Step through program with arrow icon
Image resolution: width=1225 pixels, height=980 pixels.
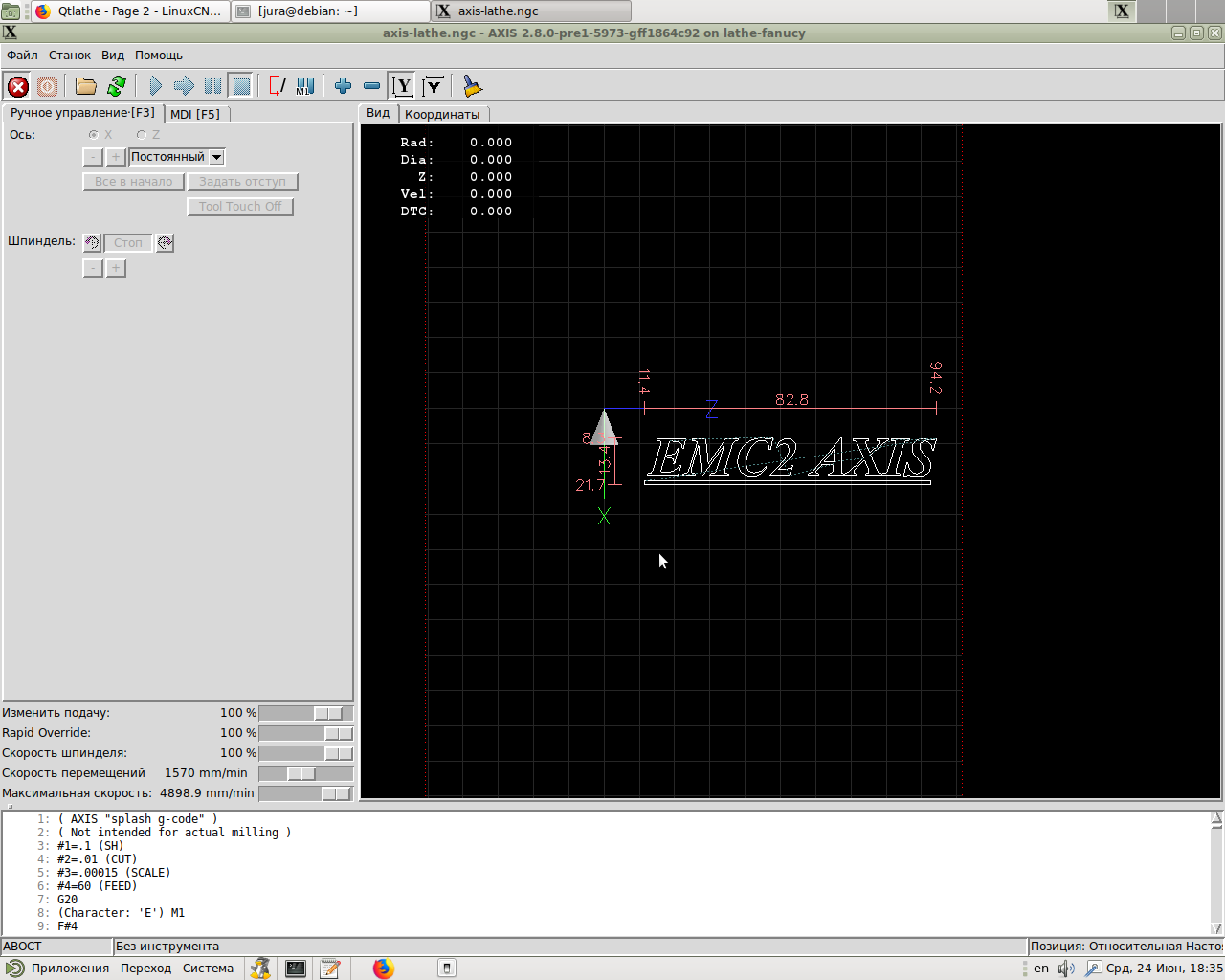pyautogui.click(x=184, y=86)
